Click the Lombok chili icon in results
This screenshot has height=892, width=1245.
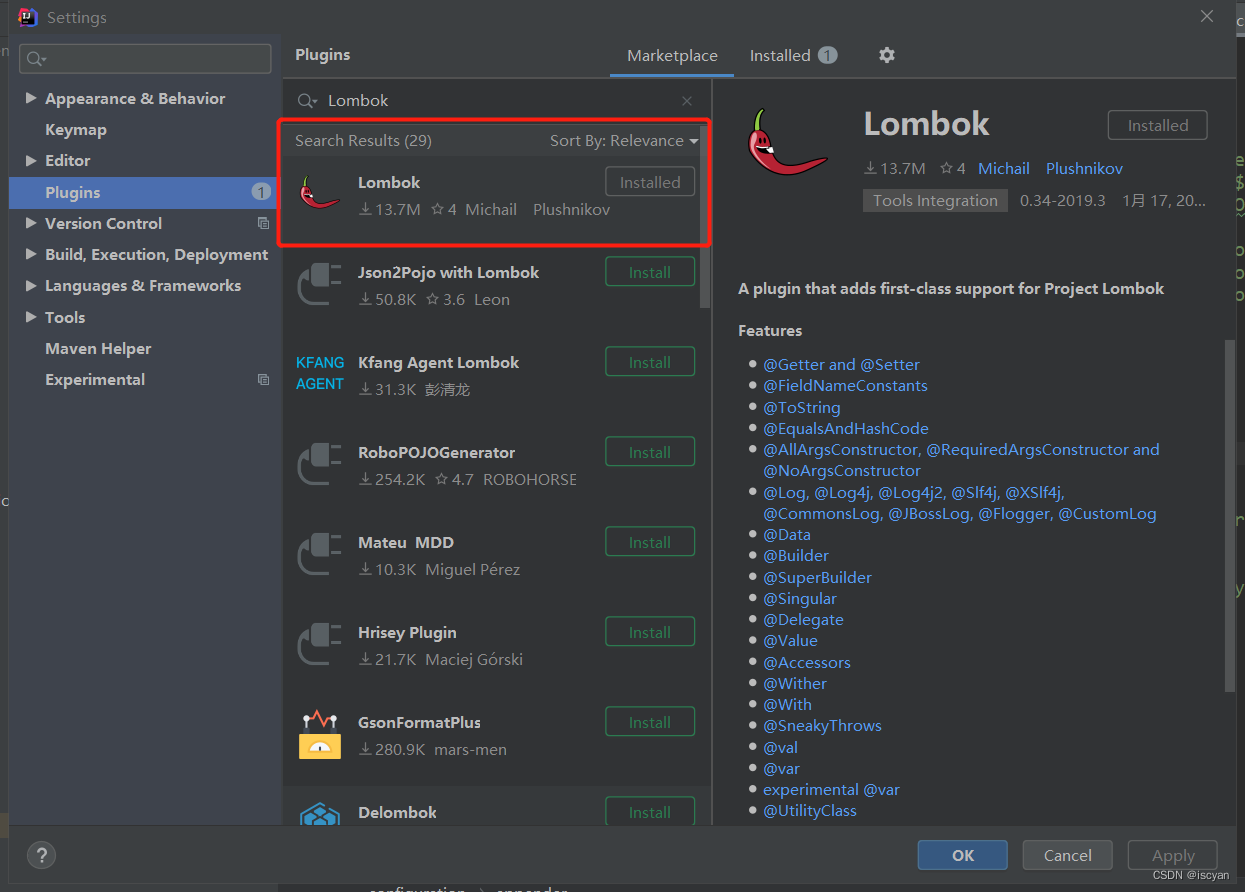tap(320, 192)
